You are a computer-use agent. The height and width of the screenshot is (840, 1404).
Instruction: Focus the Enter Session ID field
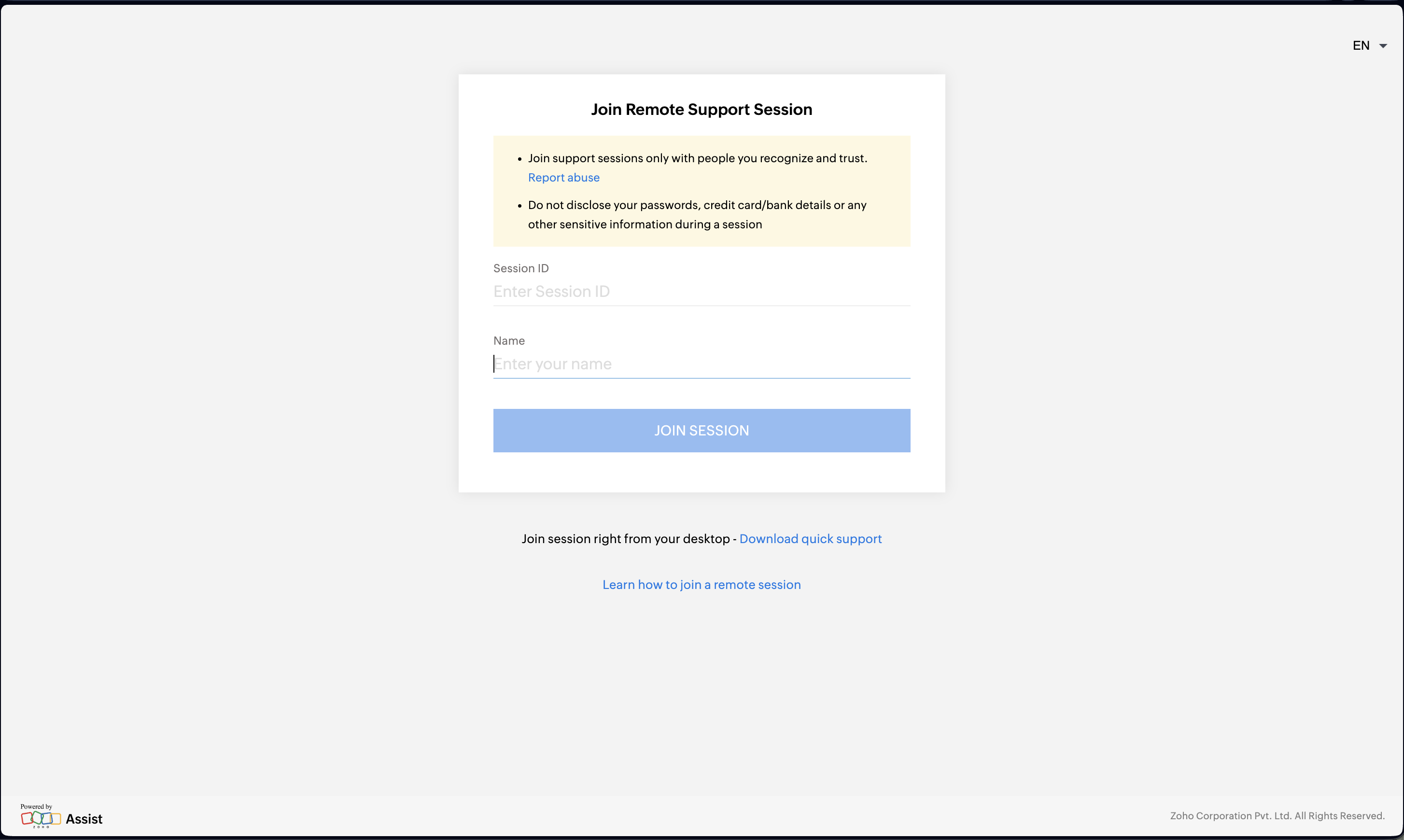pos(702,292)
